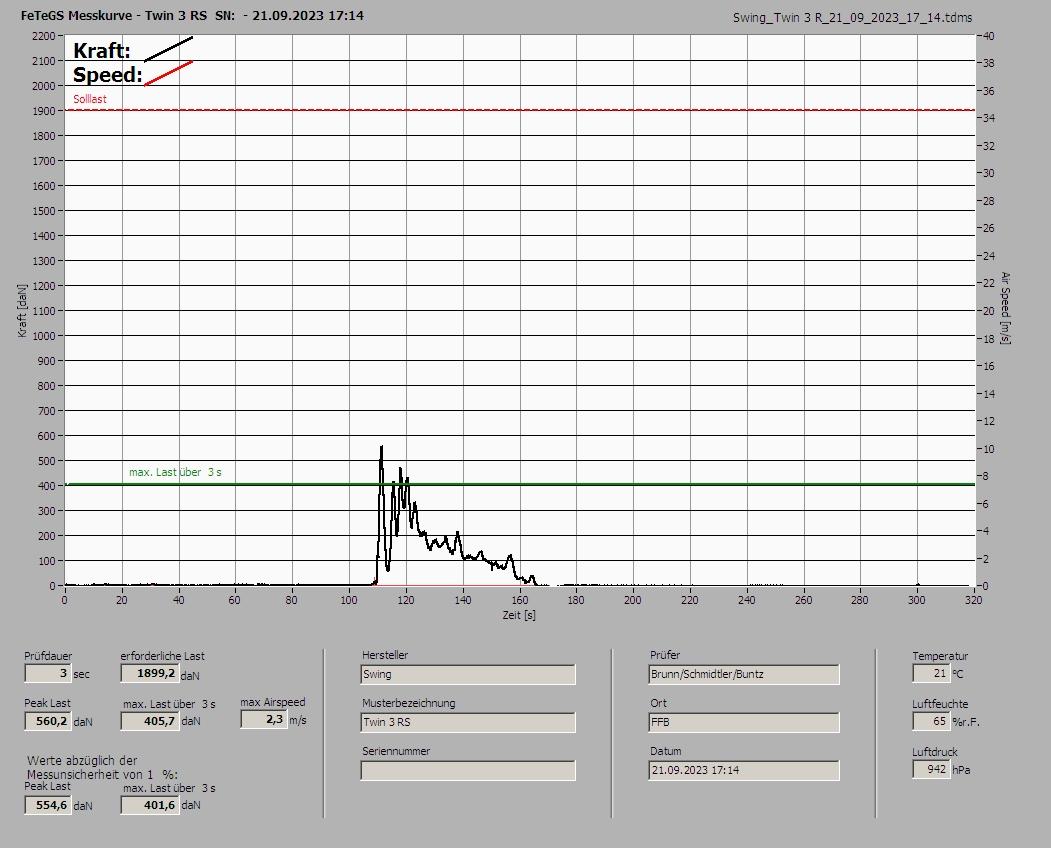Click the Hersteller label

(385, 655)
